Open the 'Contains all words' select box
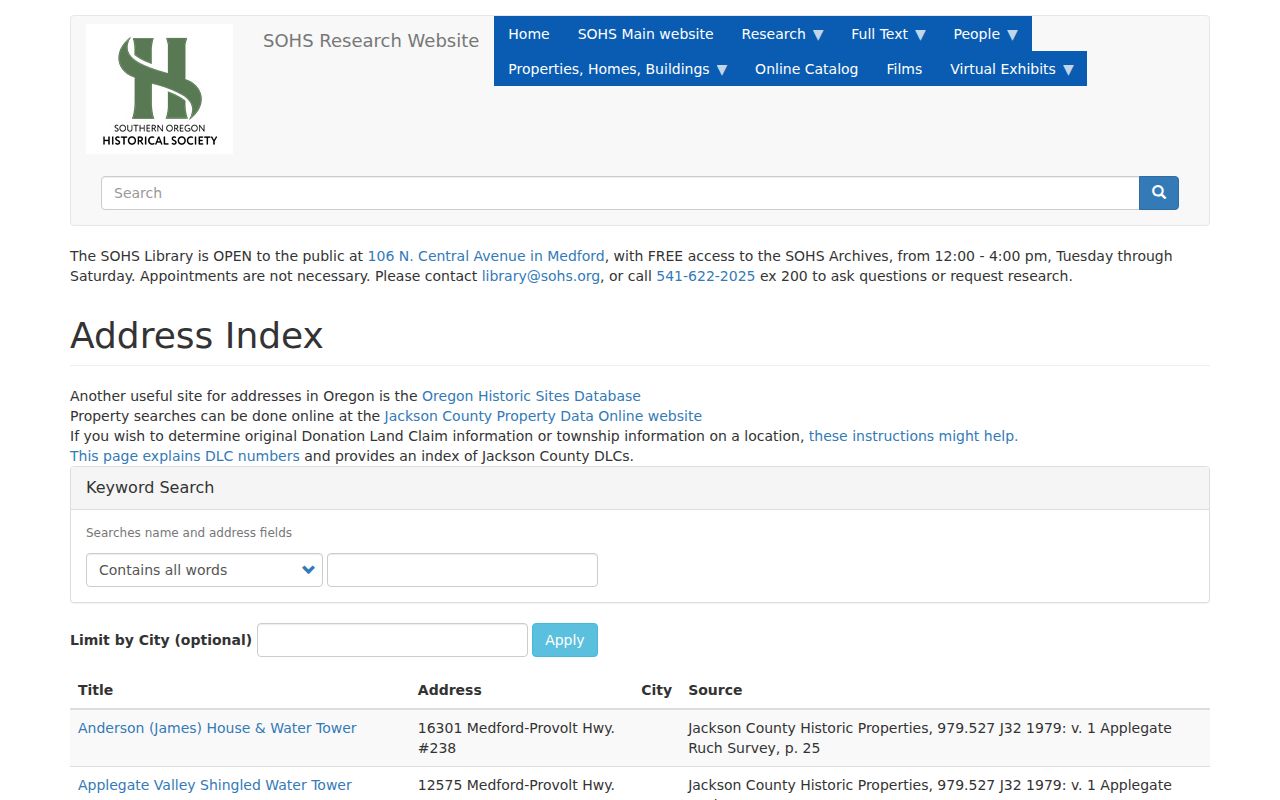1280x800 pixels. pyautogui.click(x=204, y=570)
